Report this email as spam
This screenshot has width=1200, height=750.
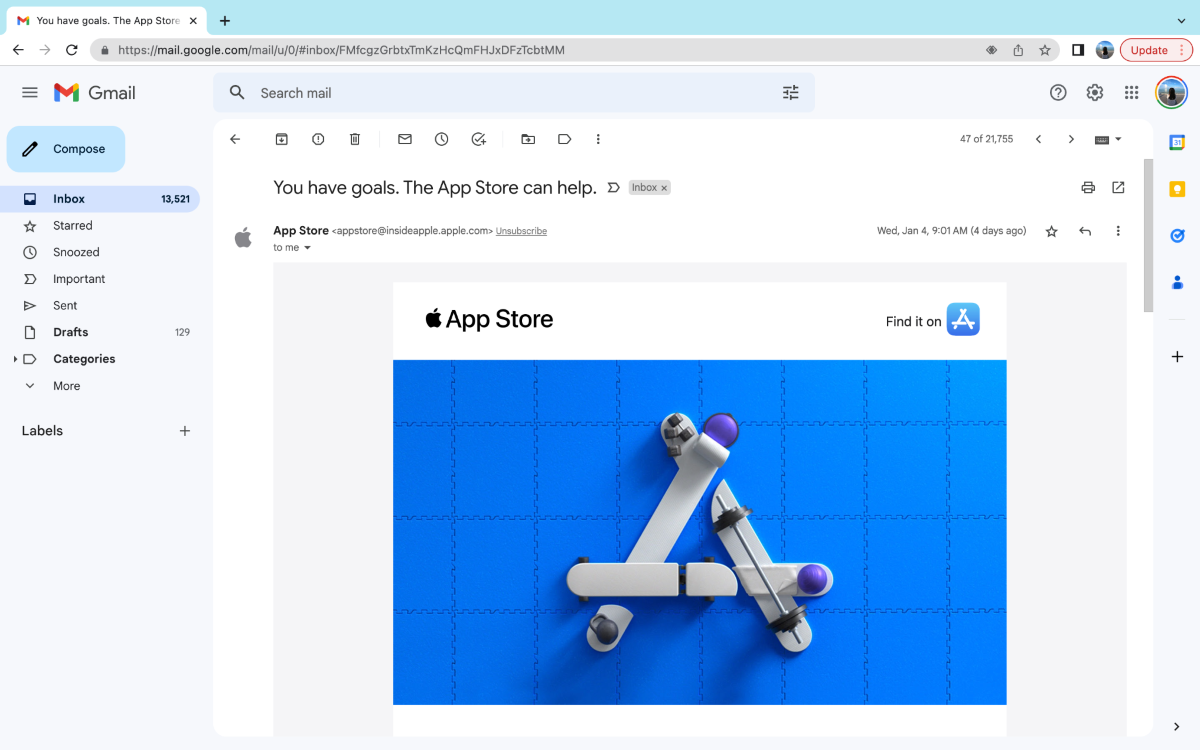[318, 139]
